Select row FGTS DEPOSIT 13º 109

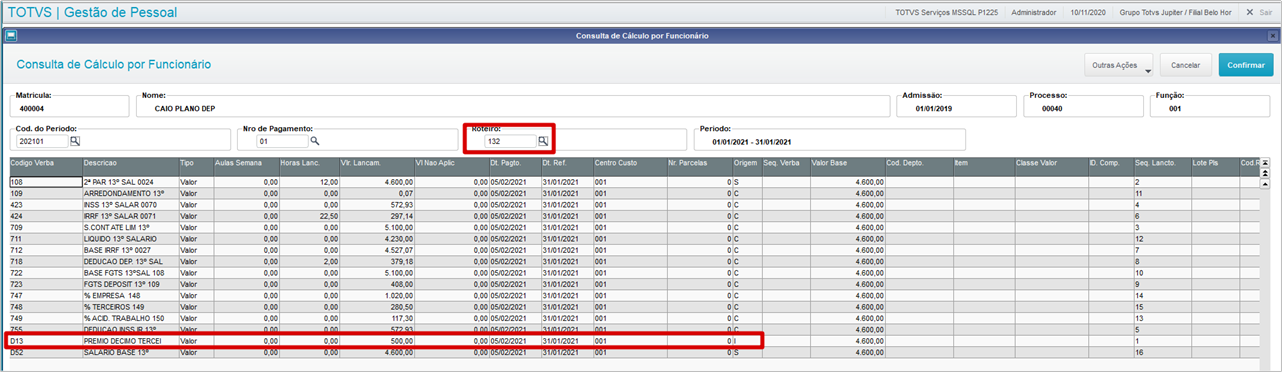coord(634,284)
